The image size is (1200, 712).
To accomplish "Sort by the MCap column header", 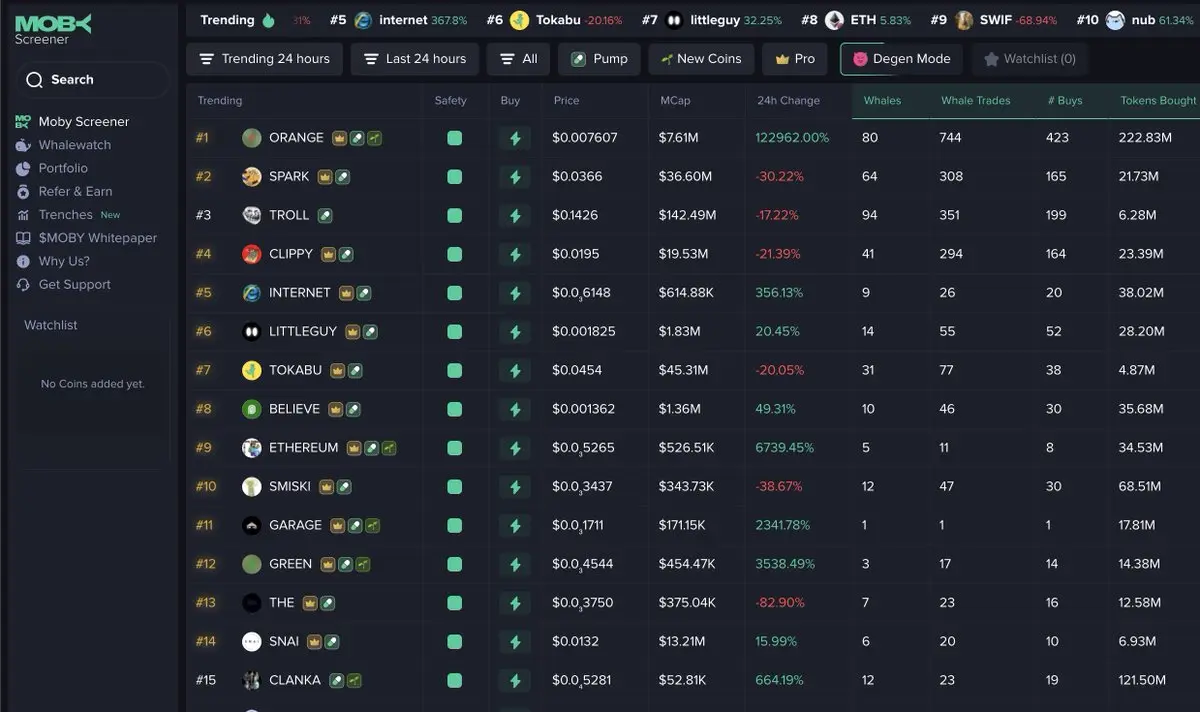I will [676, 101].
